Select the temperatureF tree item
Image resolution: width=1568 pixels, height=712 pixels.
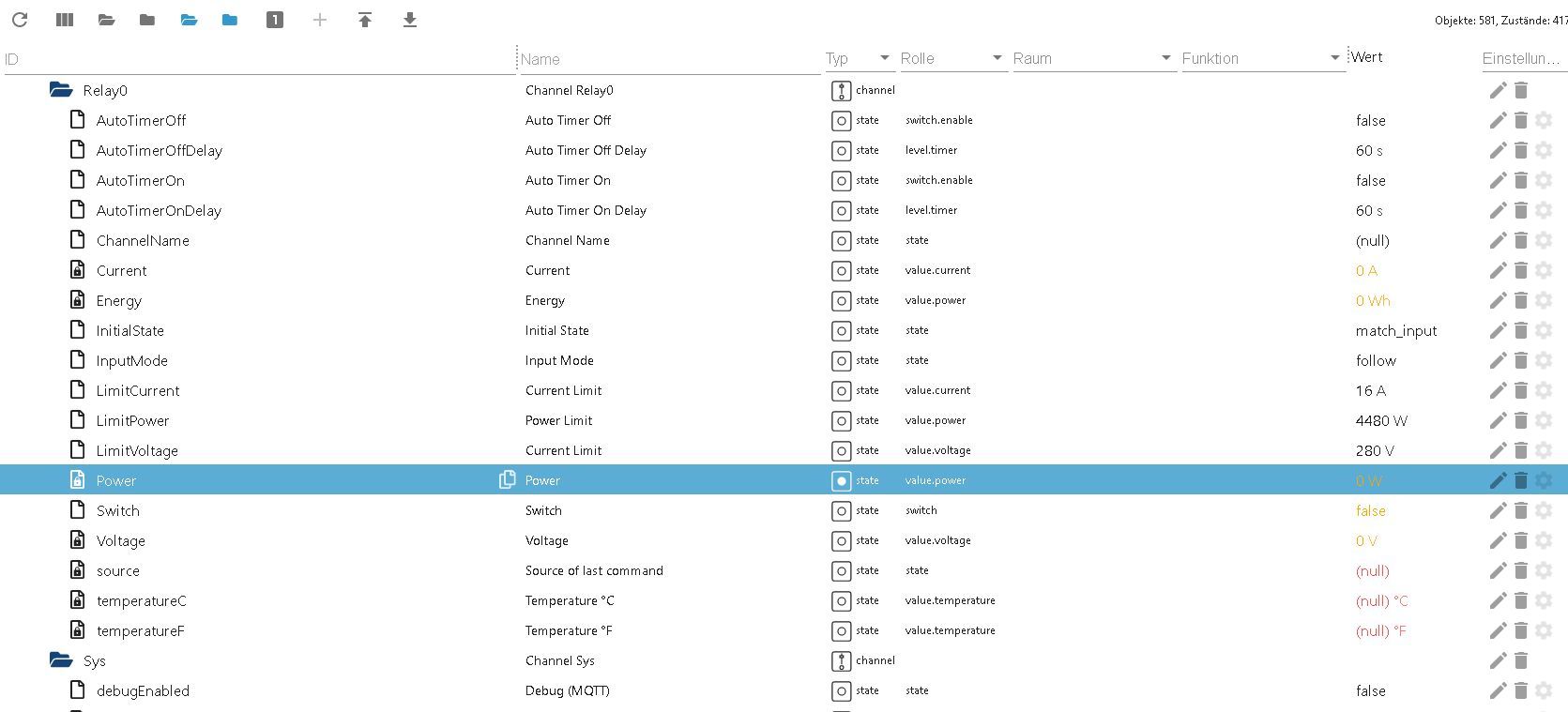click(x=140, y=630)
